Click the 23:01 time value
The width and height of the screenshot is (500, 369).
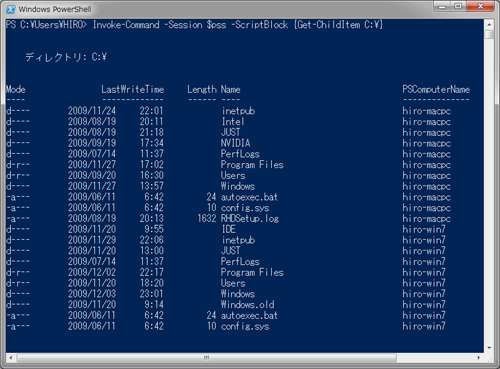tap(151, 293)
